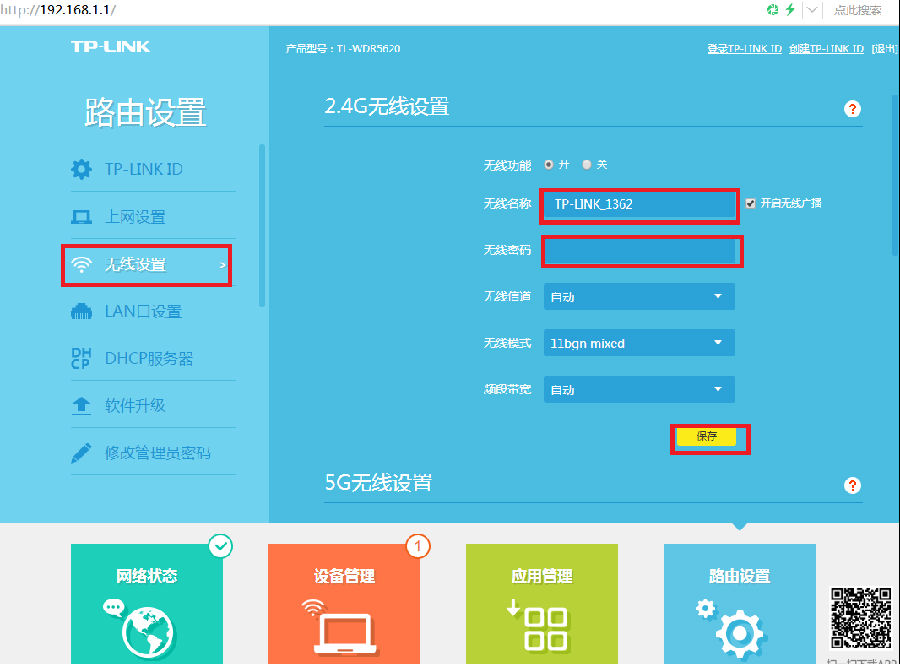Click the QR code image

862,618
